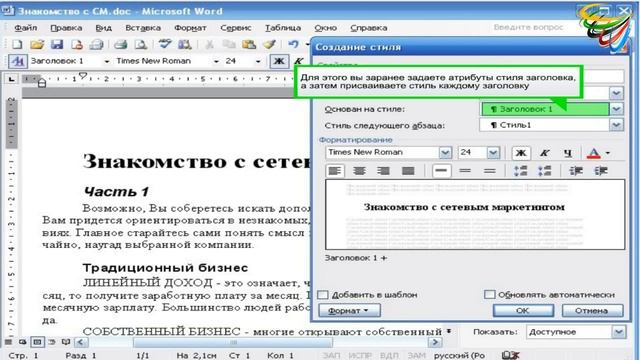Open the Формат menu

click(190, 28)
